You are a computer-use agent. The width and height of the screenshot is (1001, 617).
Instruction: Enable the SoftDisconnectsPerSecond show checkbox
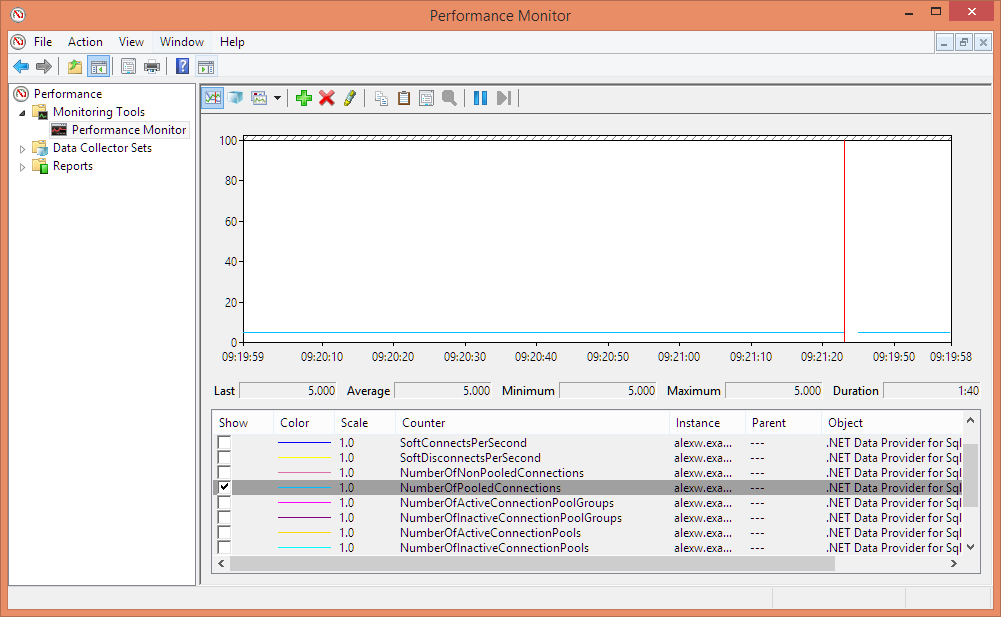pyautogui.click(x=224, y=457)
